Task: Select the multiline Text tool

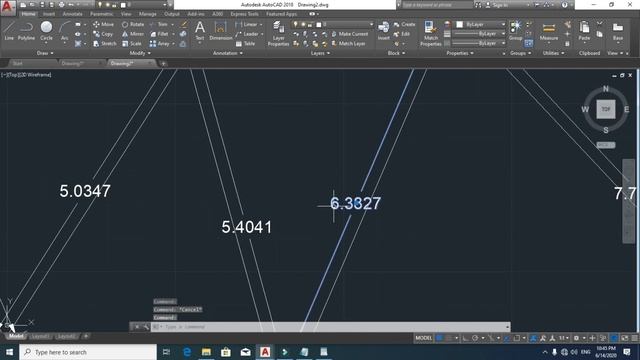Action: (x=200, y=31)
